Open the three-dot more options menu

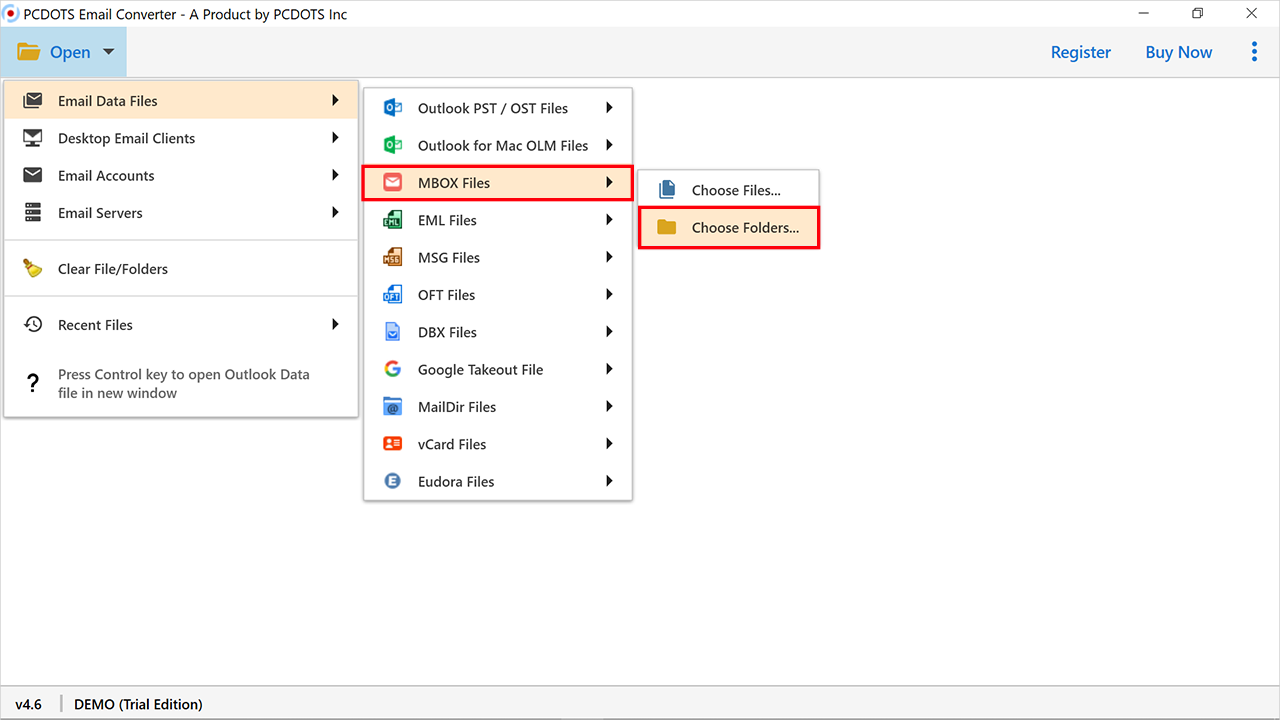1254,52
